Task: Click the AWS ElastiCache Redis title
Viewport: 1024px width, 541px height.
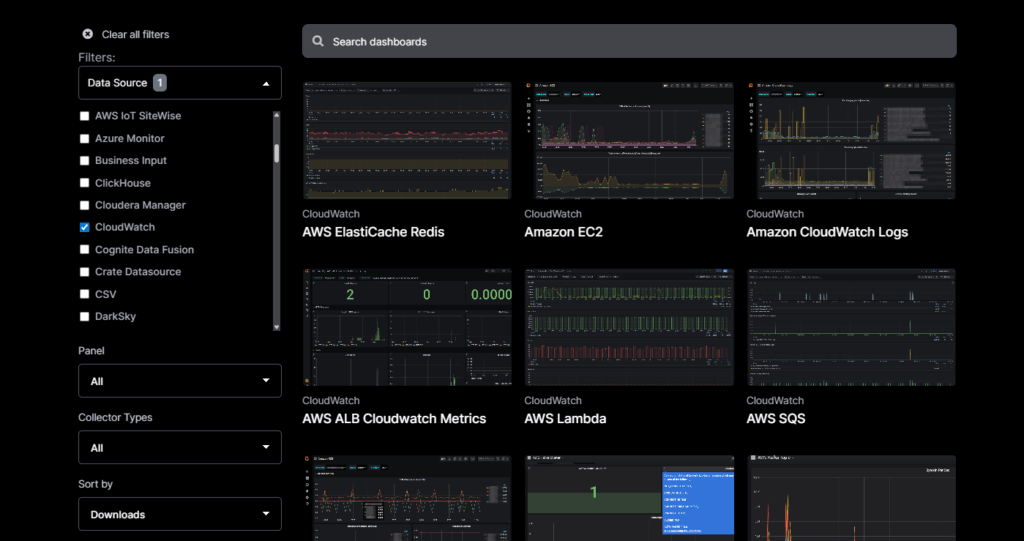Action: [x=373, y=232]
